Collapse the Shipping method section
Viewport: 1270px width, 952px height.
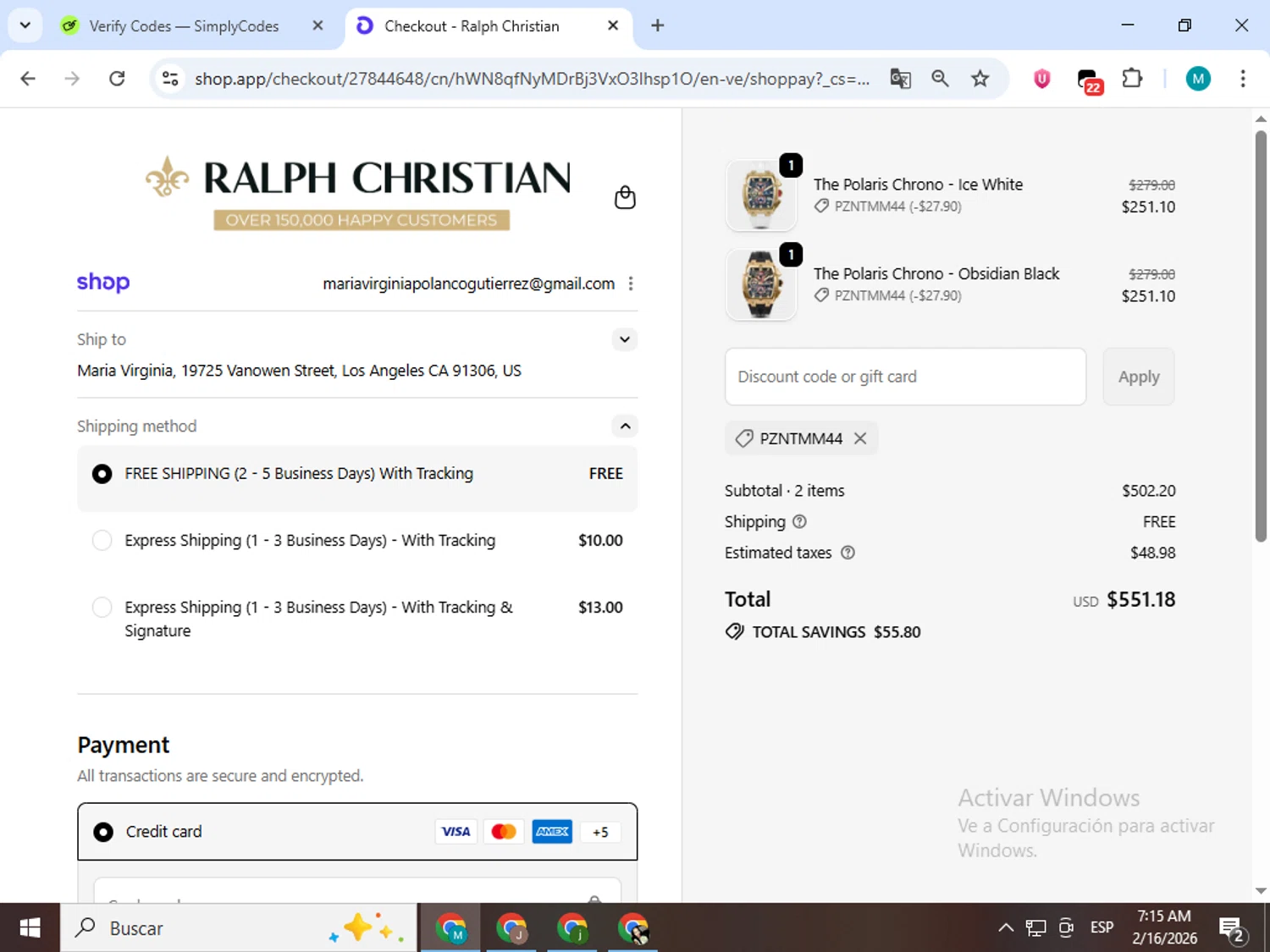[625, 426]
